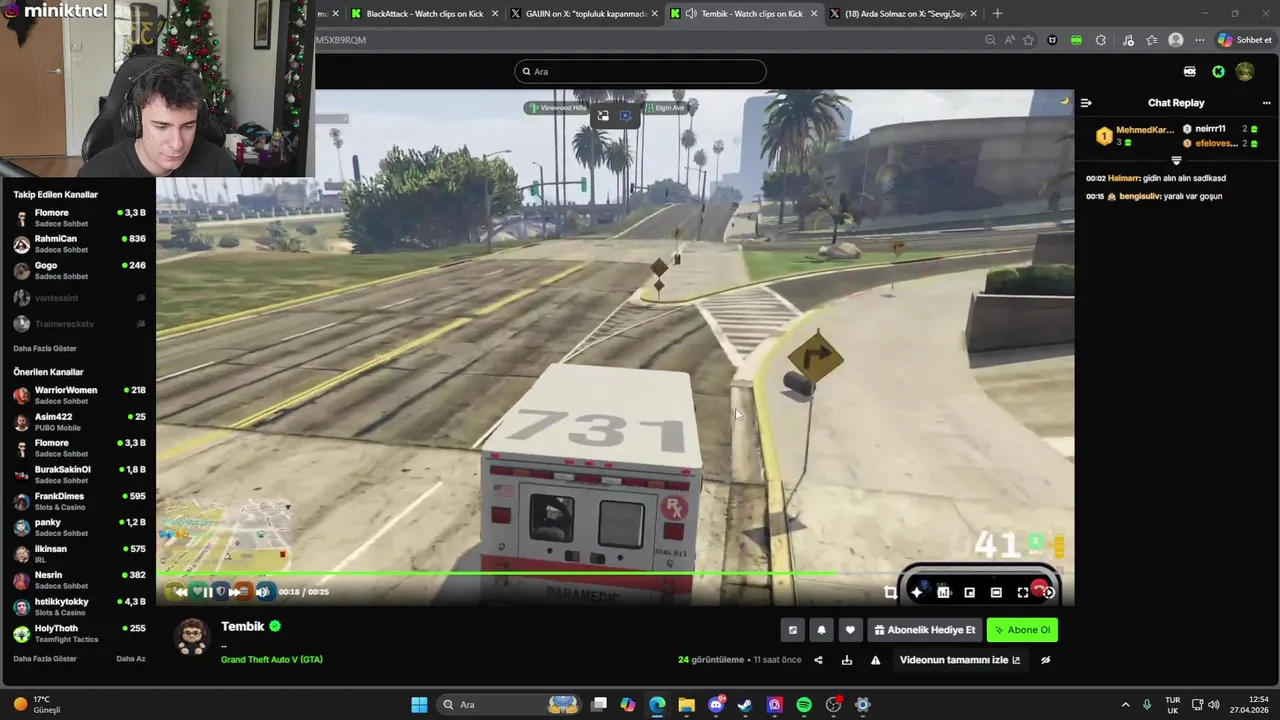
Task: Click the Abonelik Hediye Et button
Action: tap(924, 630)
